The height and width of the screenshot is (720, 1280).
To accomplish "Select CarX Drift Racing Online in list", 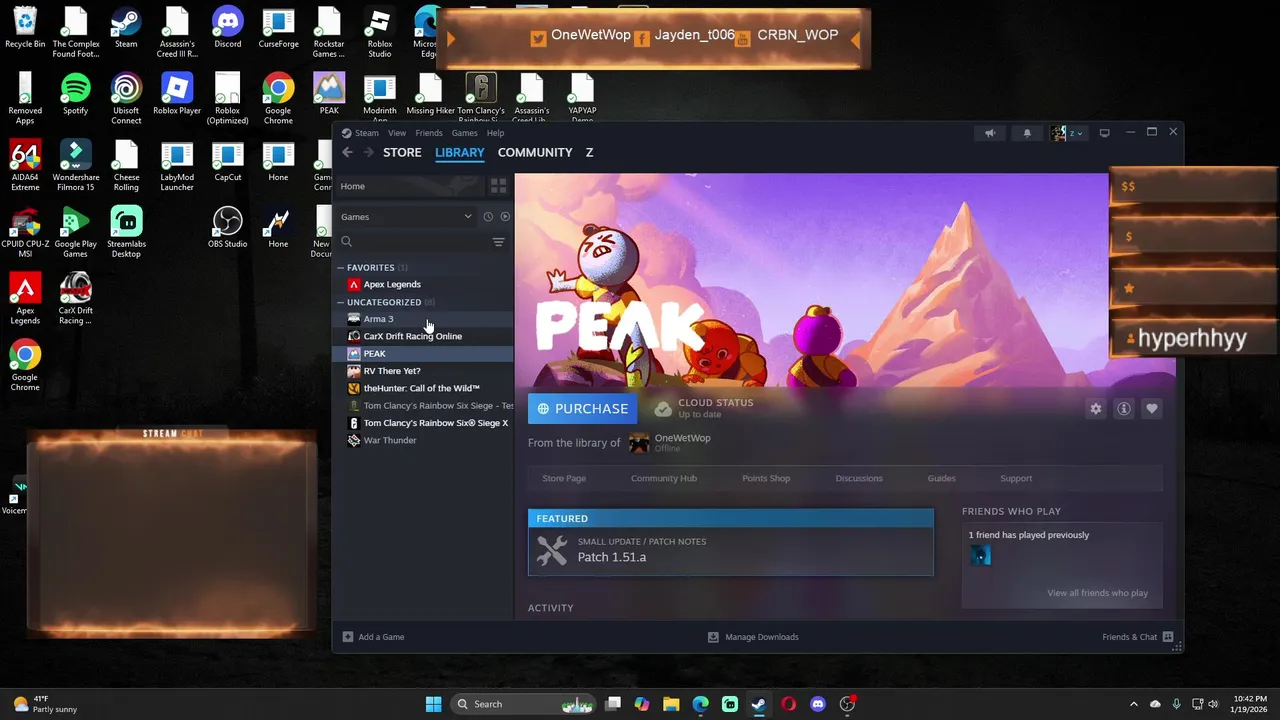I will pyautogui.click(x=425, y=336).
